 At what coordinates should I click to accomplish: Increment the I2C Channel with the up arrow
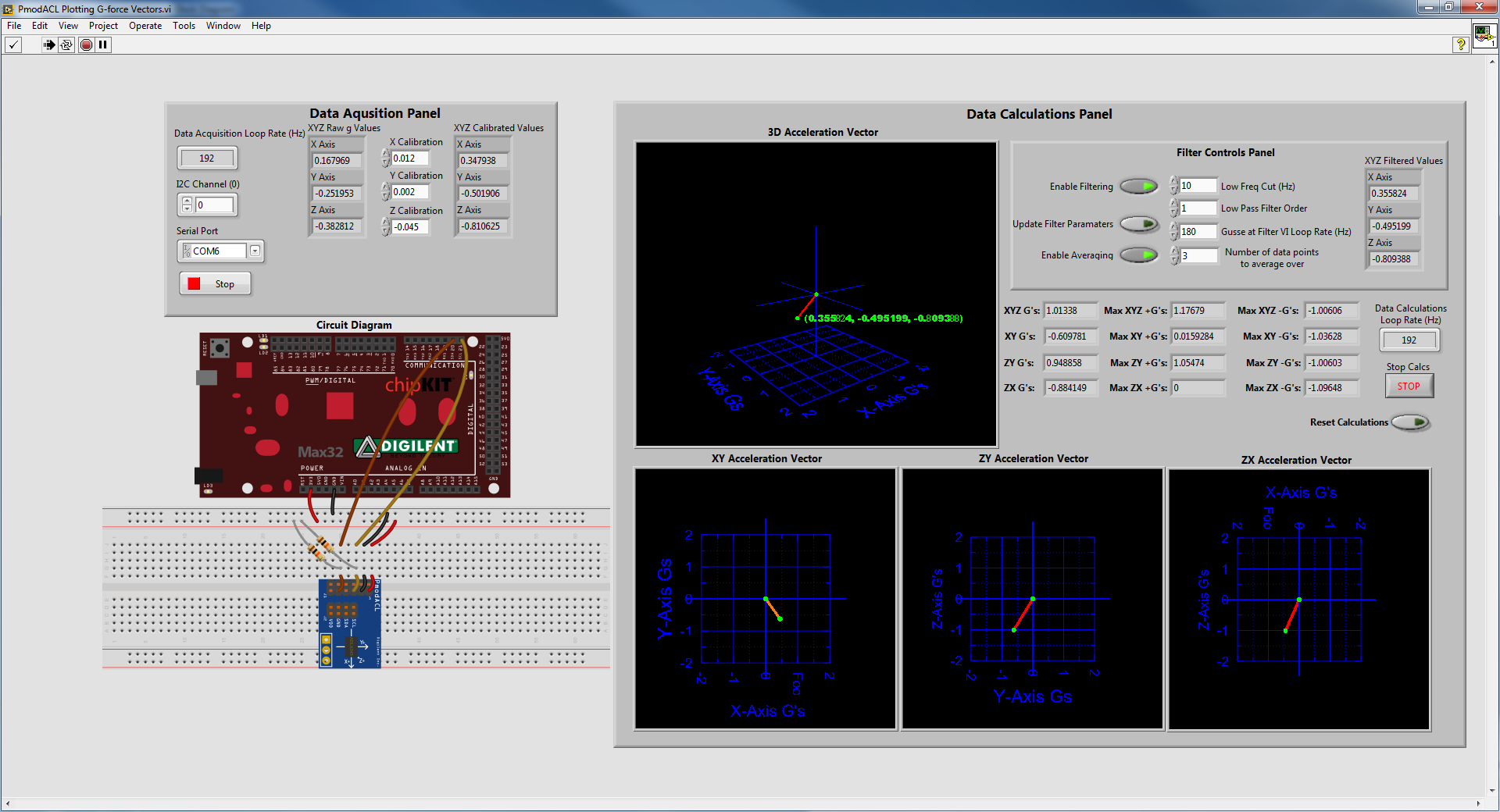[187, 201]
